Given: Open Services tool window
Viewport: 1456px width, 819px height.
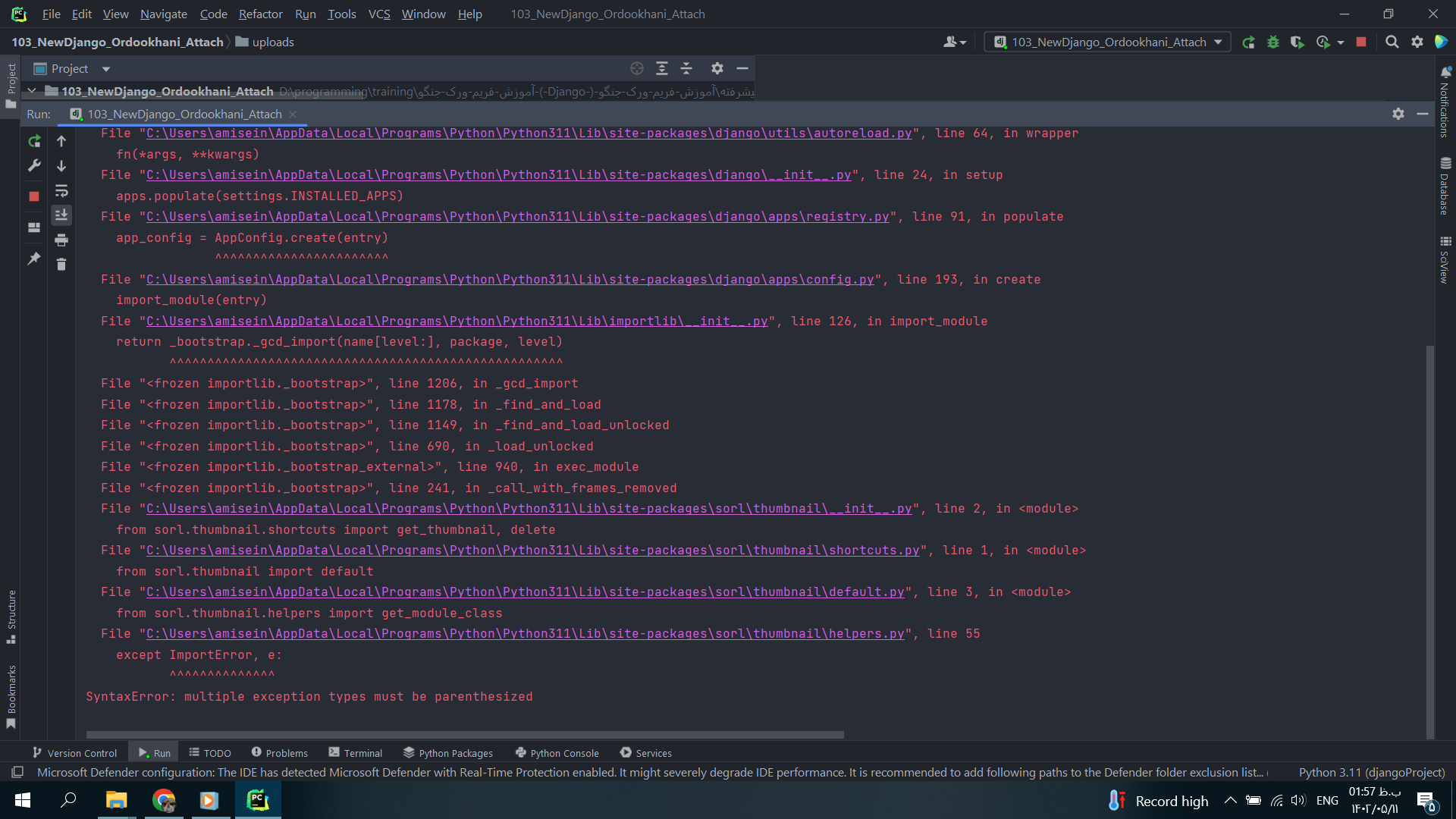Looking at the screenshot, I should click(x=646, y=753).
